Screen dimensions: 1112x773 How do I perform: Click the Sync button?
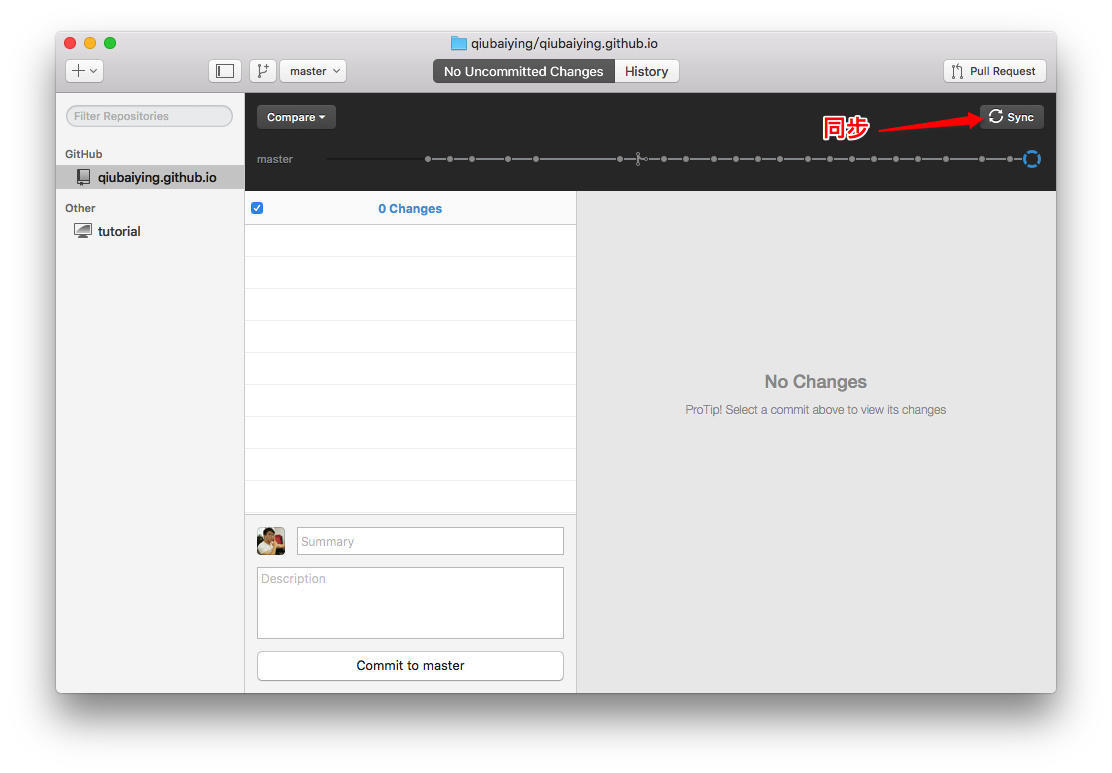(1011, 117)
